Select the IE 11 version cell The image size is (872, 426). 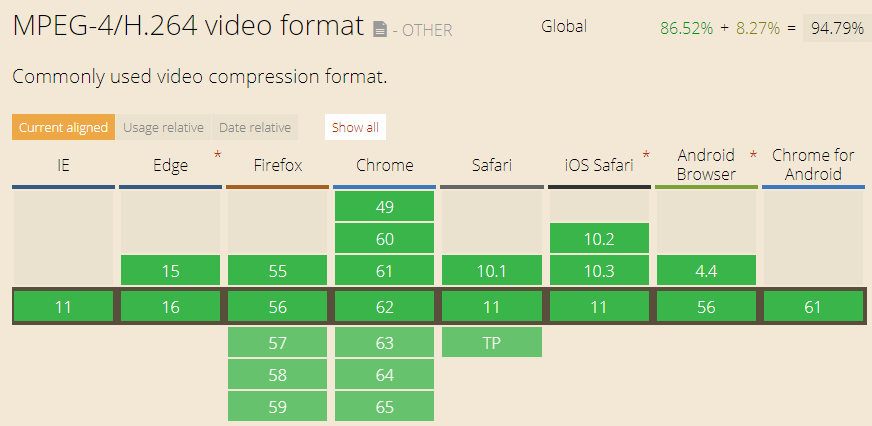point(63,306)
